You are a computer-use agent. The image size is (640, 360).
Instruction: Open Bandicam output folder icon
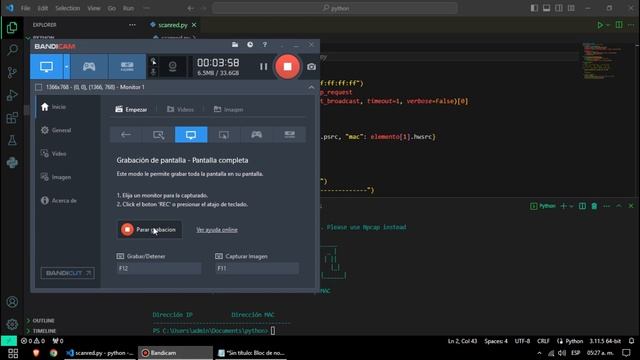[235, 44]
